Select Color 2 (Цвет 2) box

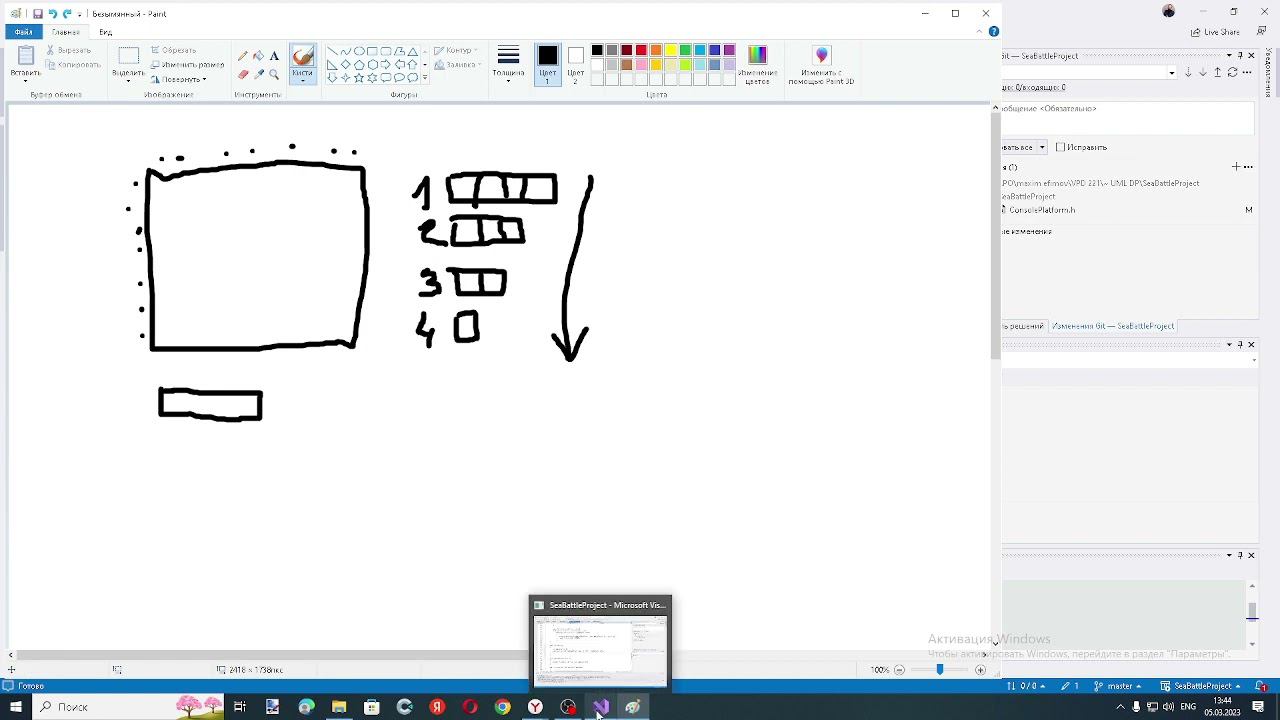(x=575, y=64)
